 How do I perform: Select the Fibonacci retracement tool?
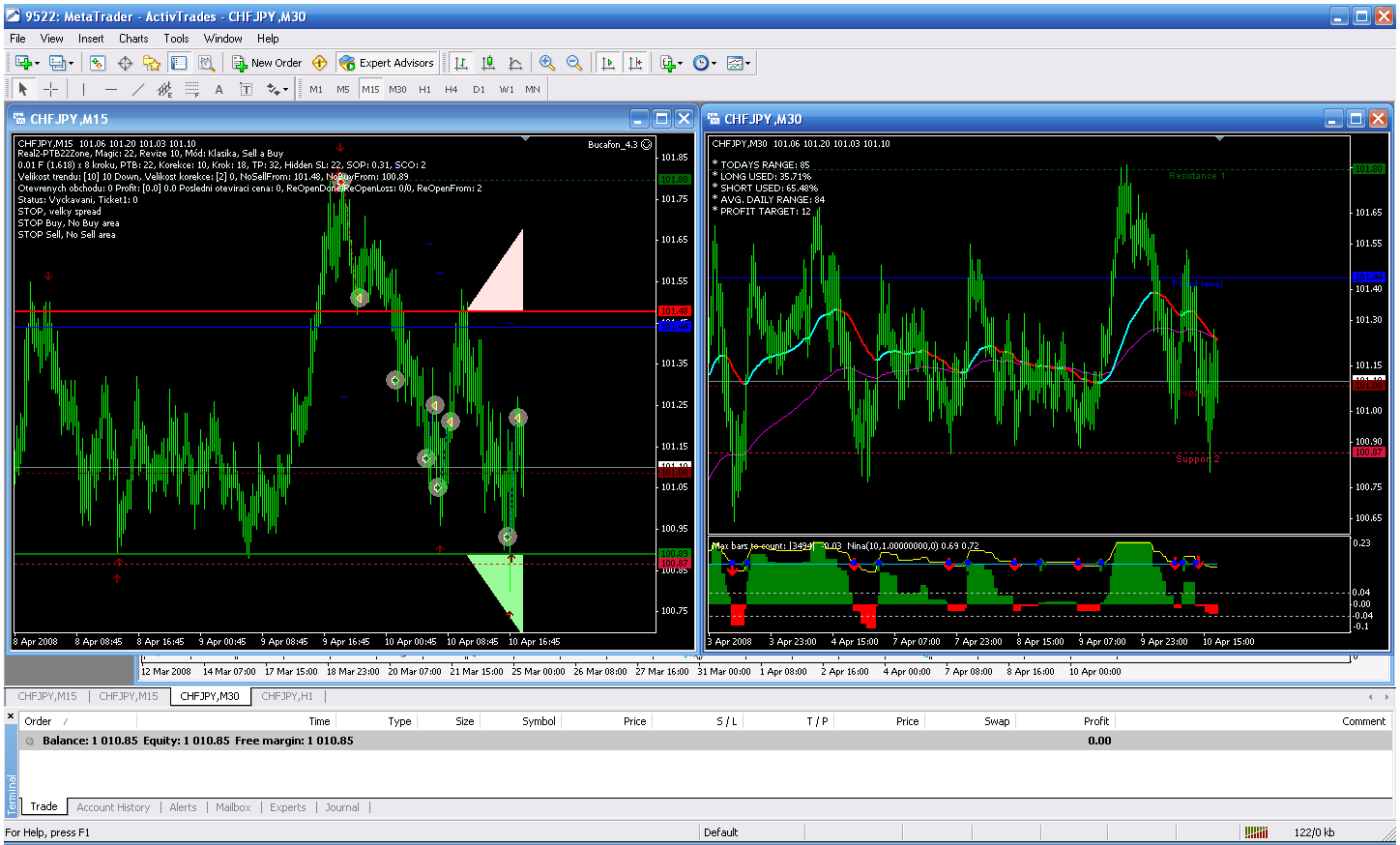(191, 89)
